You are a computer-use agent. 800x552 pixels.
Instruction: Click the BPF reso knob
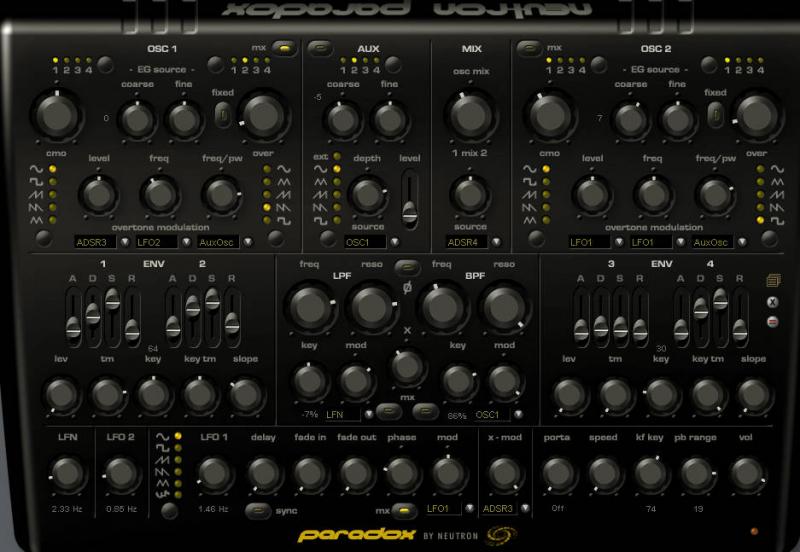(503, 308)
